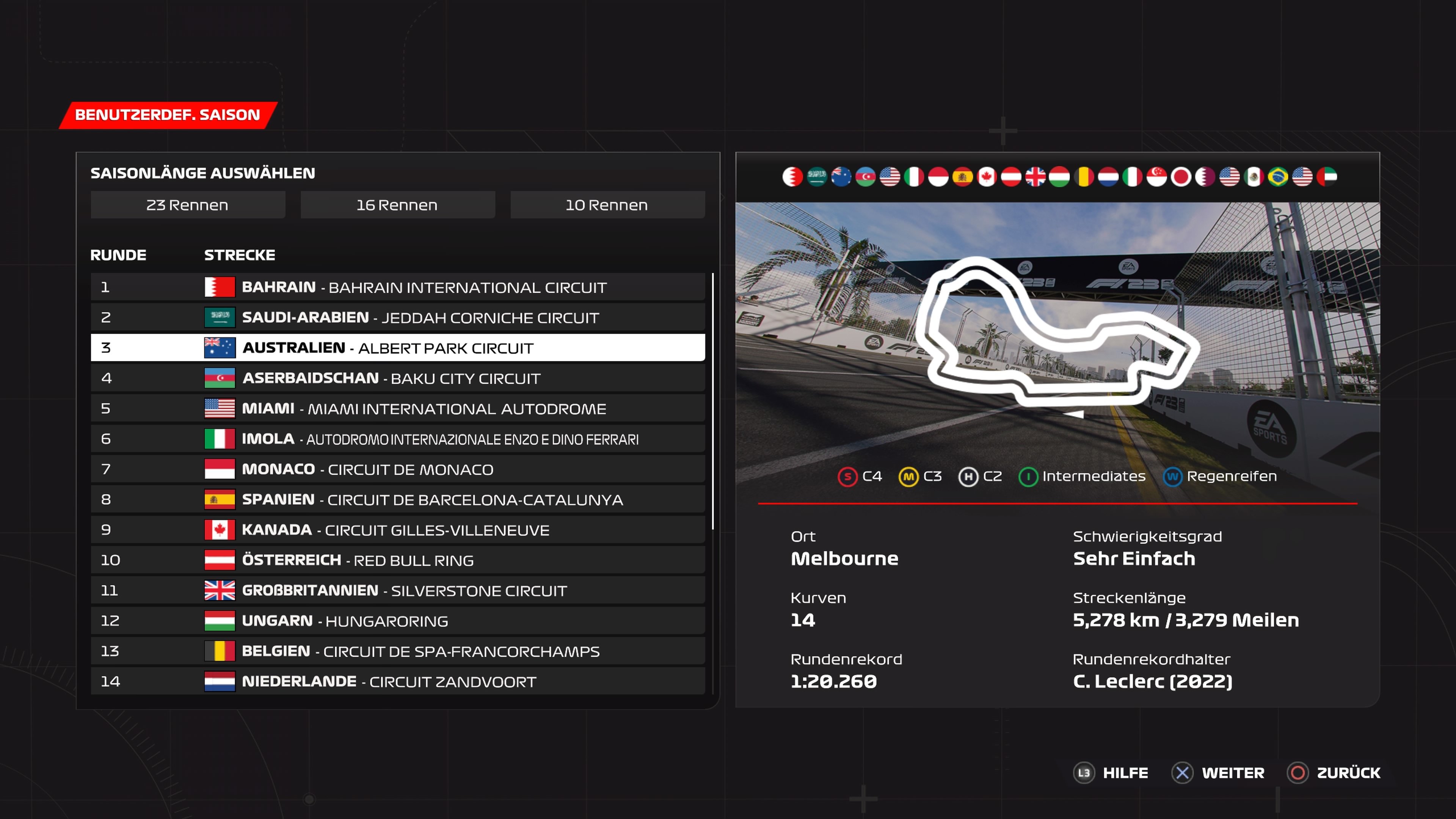Click the Melbourne location value

(844, 559)
